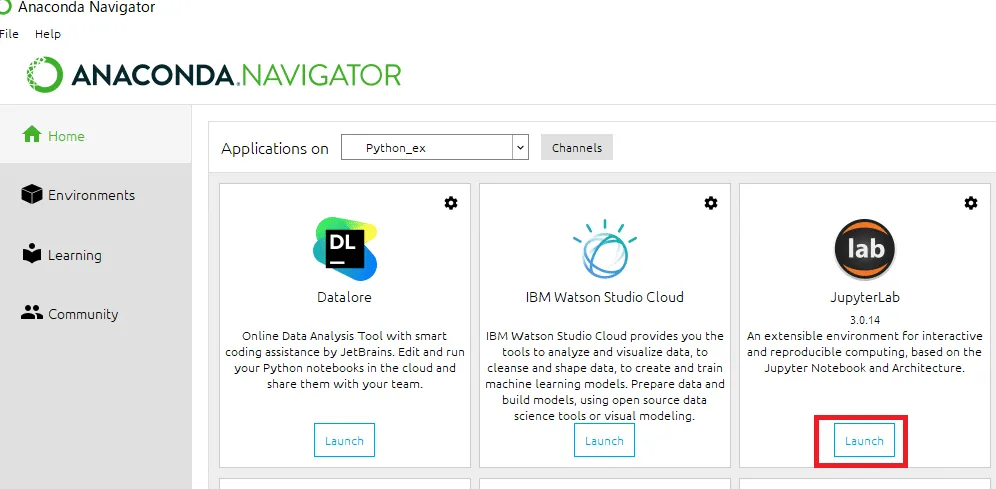Click the JupyterLab app logo

[865, 250]
